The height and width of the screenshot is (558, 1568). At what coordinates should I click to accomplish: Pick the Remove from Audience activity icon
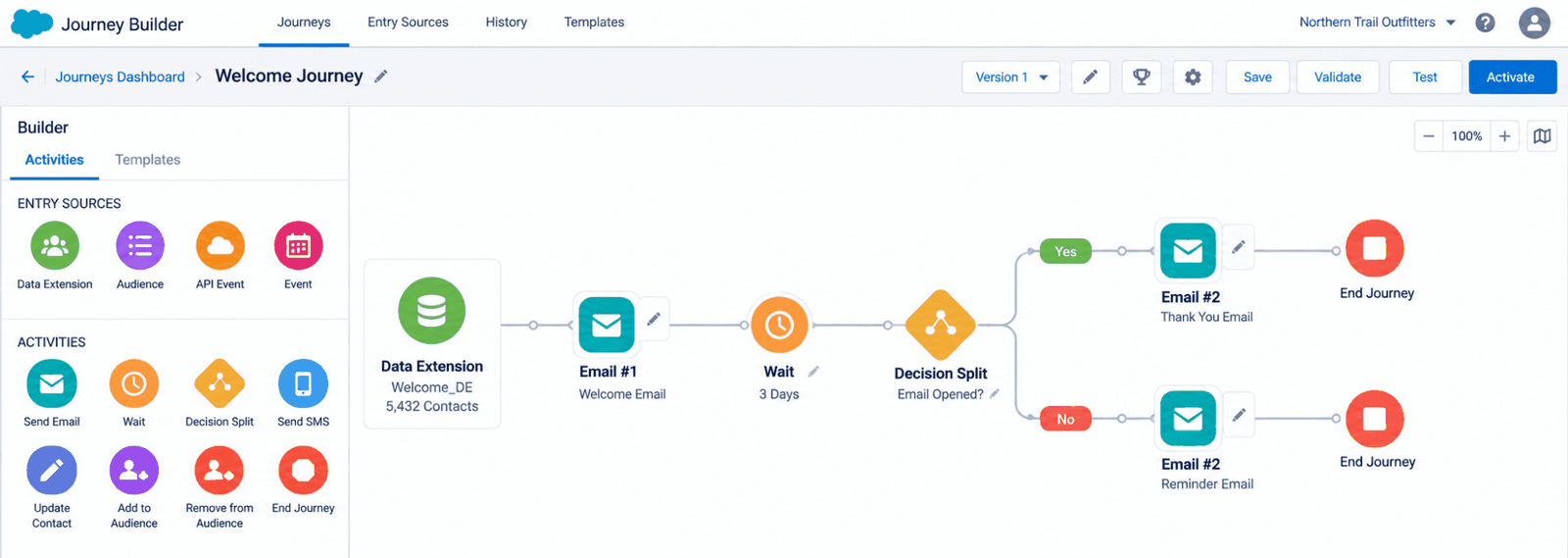(220, 471)
